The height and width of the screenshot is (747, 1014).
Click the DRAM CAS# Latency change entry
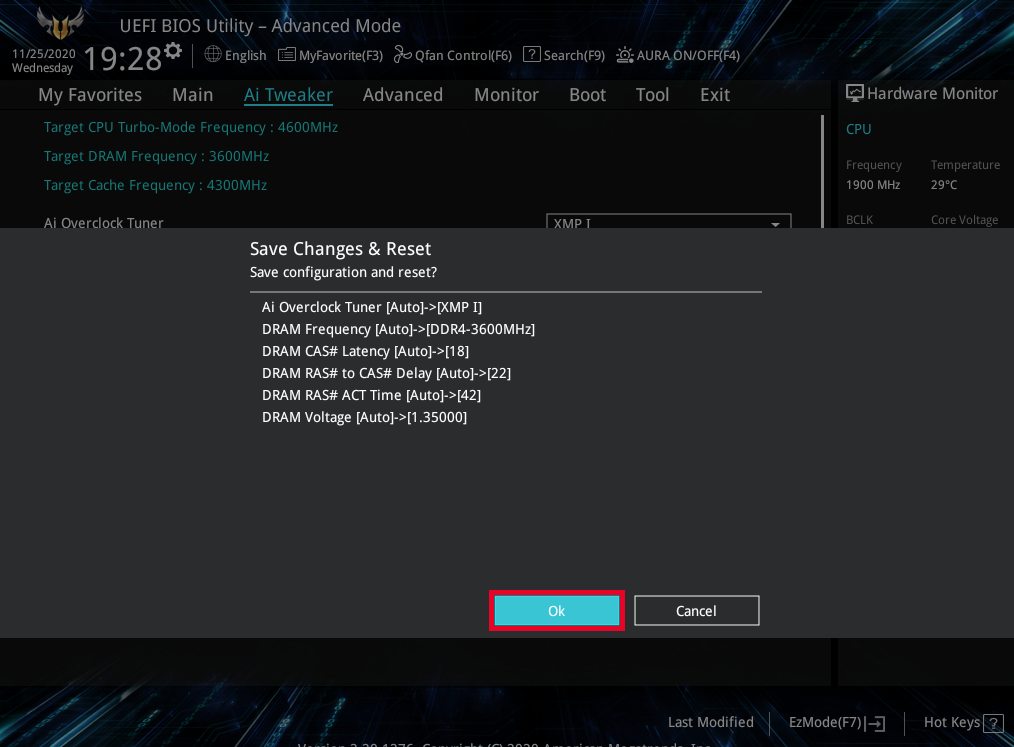(365, 351)
